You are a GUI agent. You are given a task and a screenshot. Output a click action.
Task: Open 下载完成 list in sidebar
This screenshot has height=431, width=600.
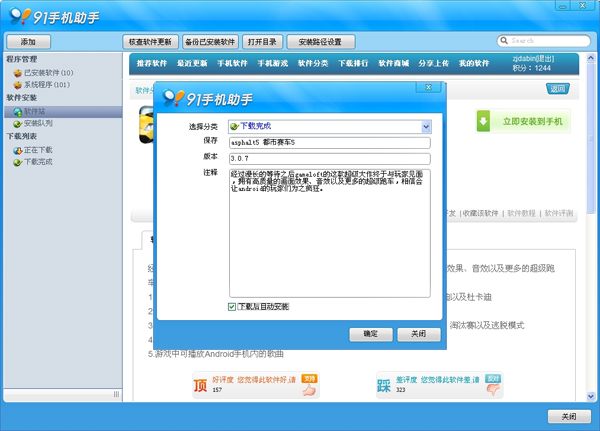38,162
